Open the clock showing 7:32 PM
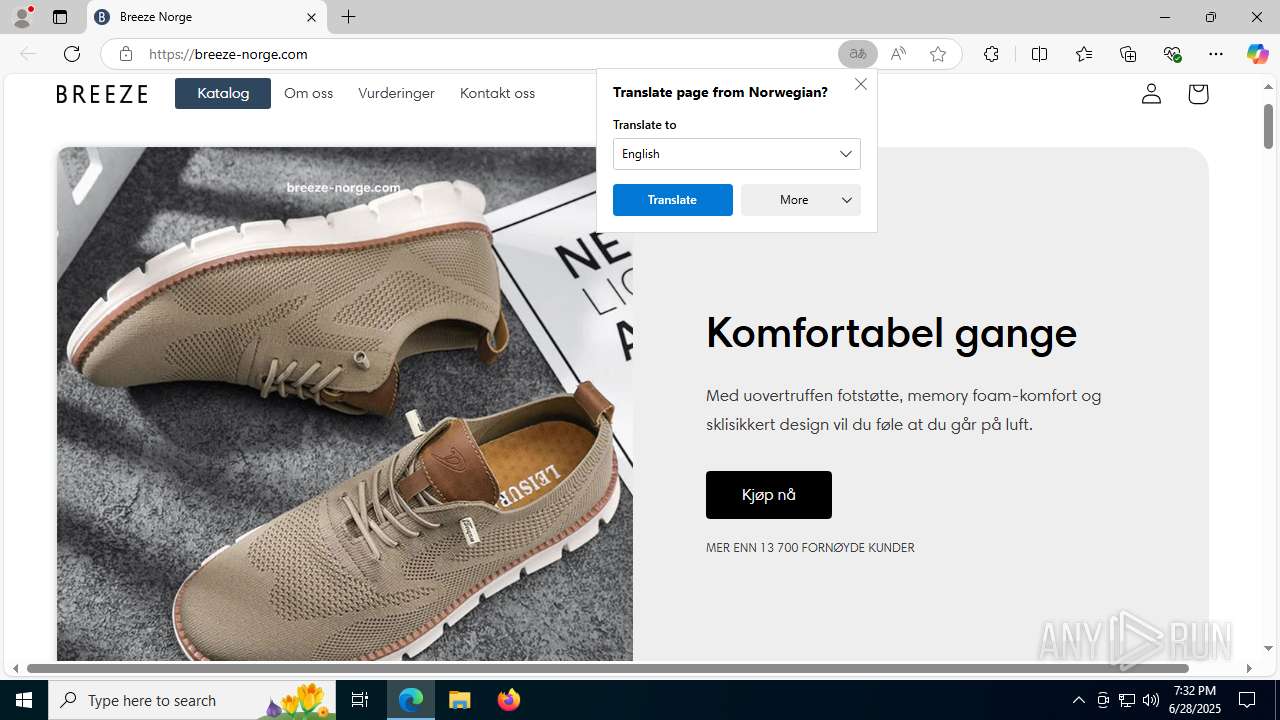Viewport: 1280px width, 720px height. click(1196, 700)
